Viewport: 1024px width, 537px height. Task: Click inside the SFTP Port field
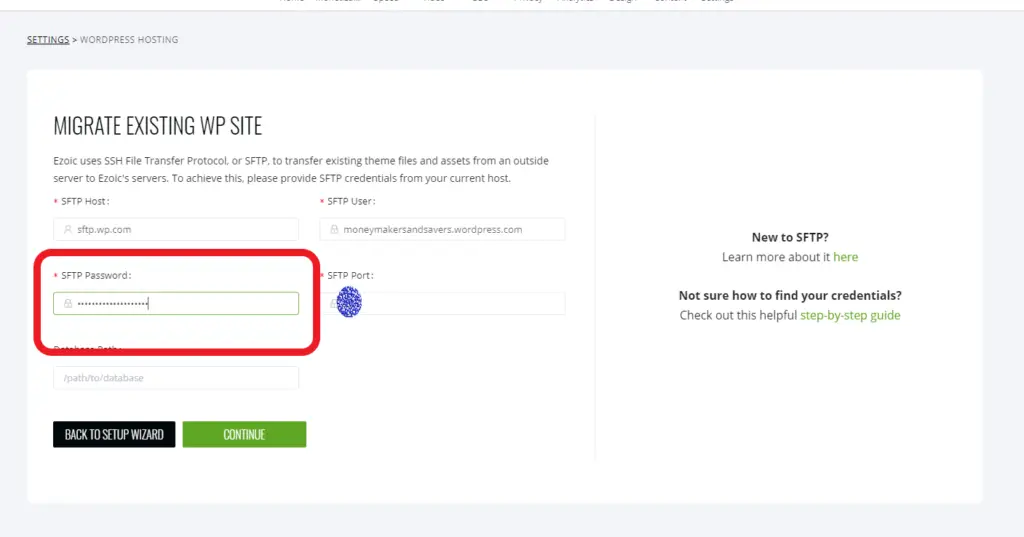click(442, 303)
